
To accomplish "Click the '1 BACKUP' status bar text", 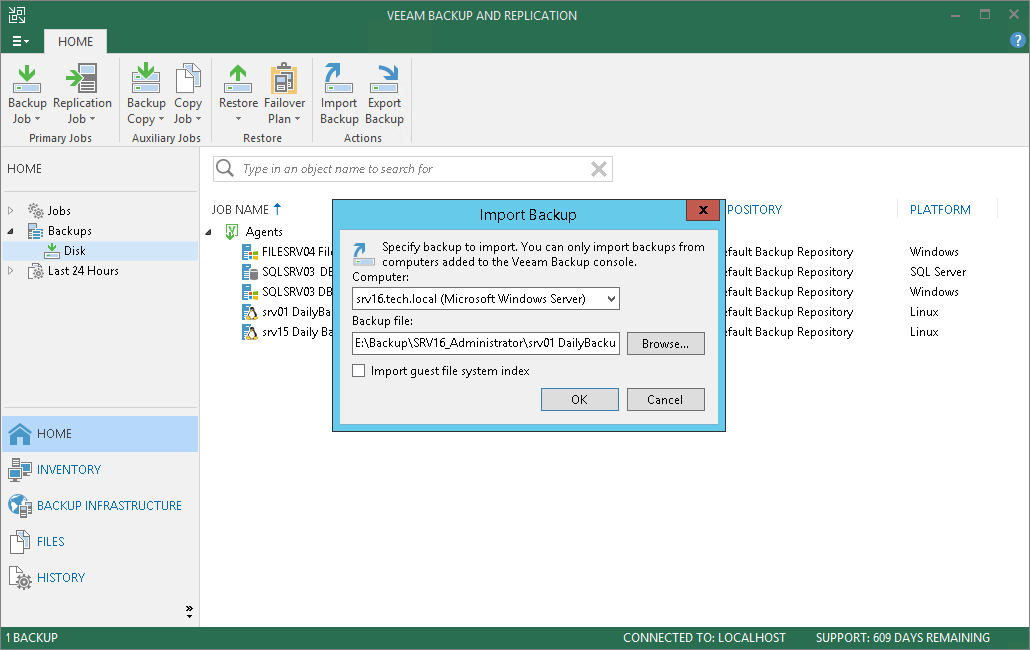I will point(32,638).
